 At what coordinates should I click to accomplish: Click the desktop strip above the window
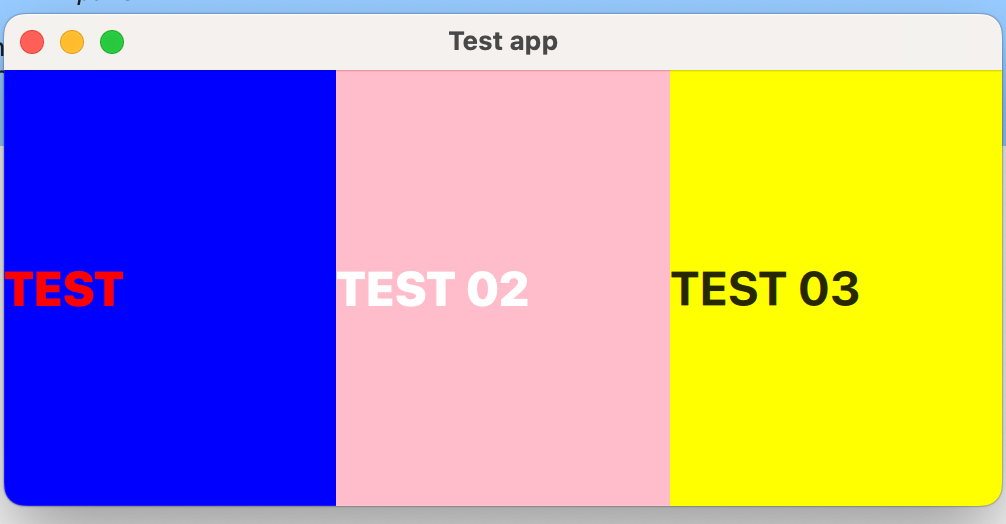coord(503,6)
